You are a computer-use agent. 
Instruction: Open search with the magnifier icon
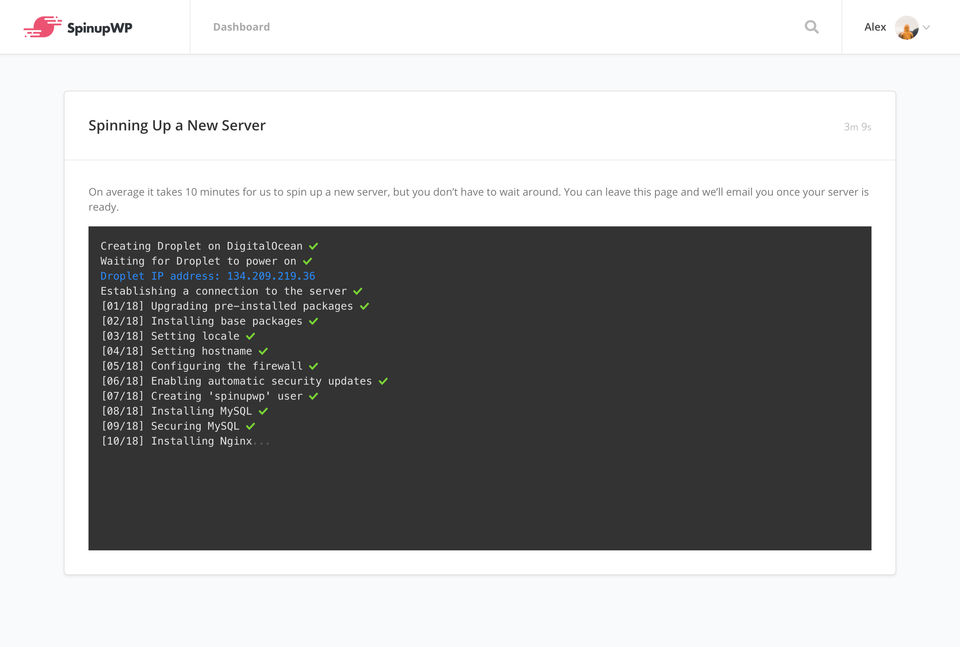[x=811, y=27]
